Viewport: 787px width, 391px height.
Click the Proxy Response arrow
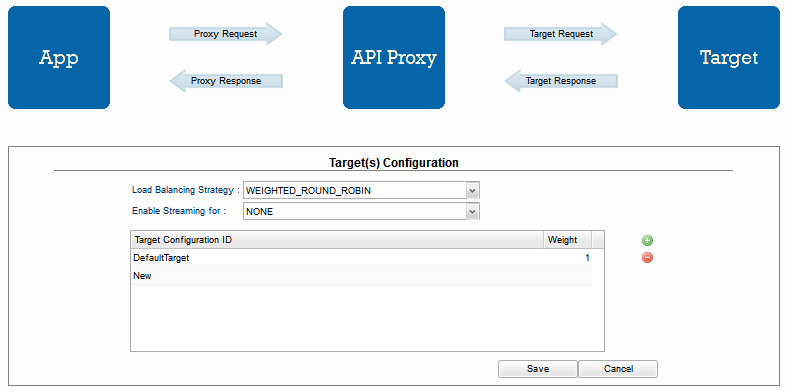click(226, 81)
